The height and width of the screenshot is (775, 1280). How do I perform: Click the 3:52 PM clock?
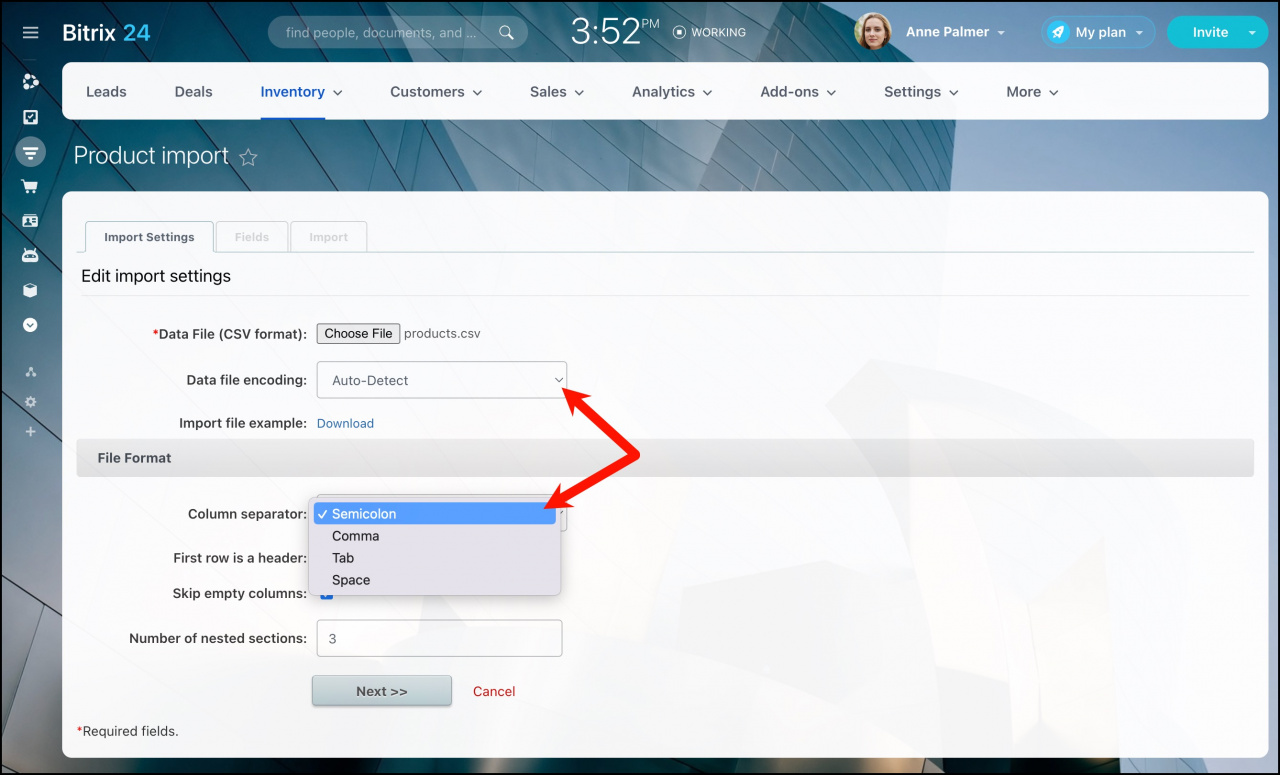coord(615,31)
